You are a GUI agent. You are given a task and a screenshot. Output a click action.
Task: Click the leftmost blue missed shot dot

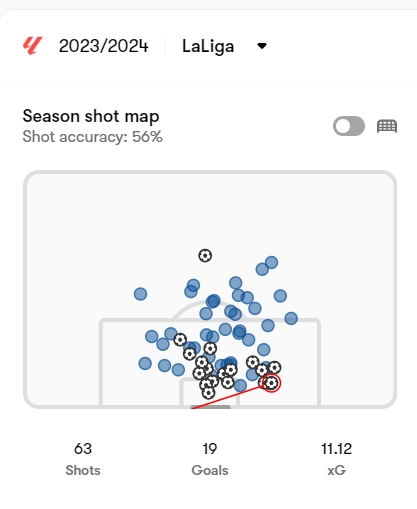(140, 294)
